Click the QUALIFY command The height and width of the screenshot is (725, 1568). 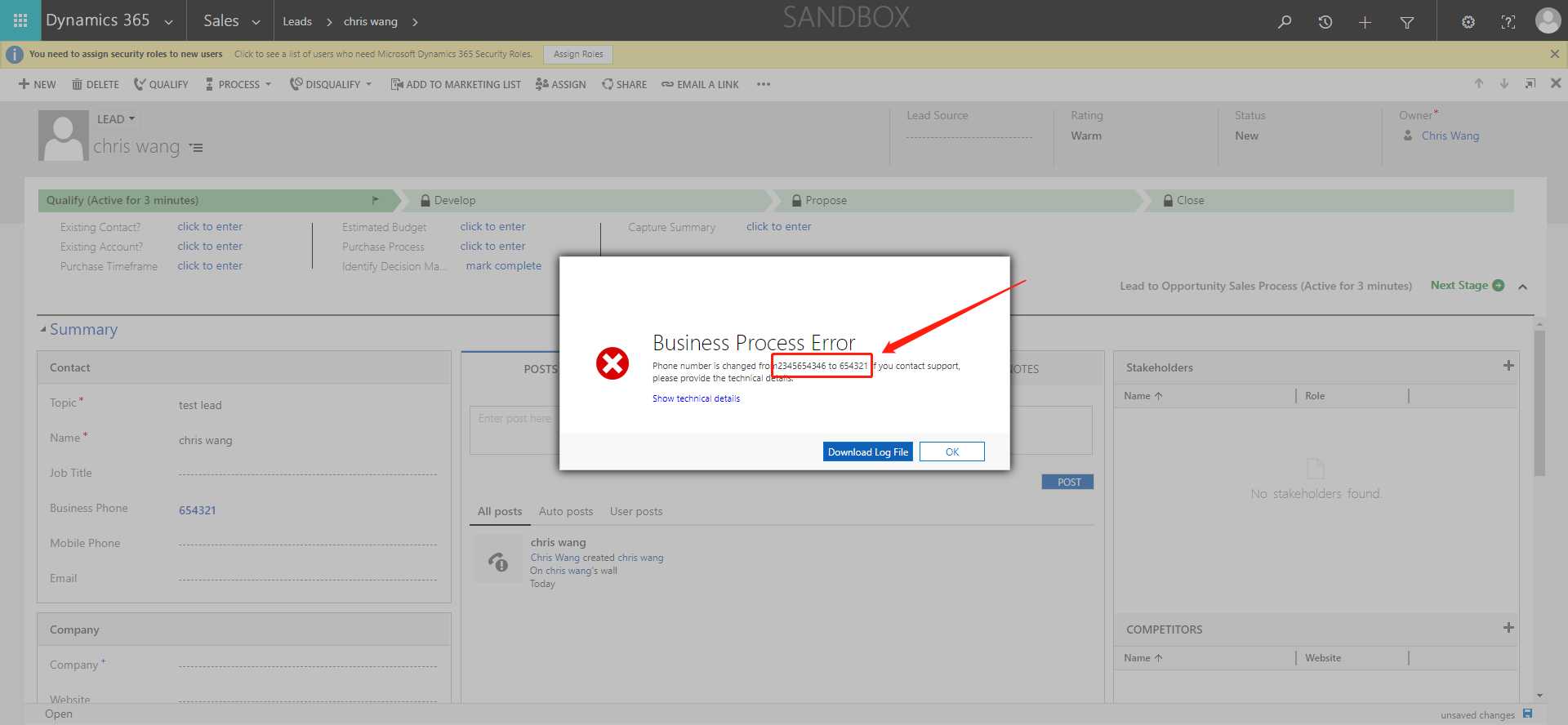click(x=161, y=84)
